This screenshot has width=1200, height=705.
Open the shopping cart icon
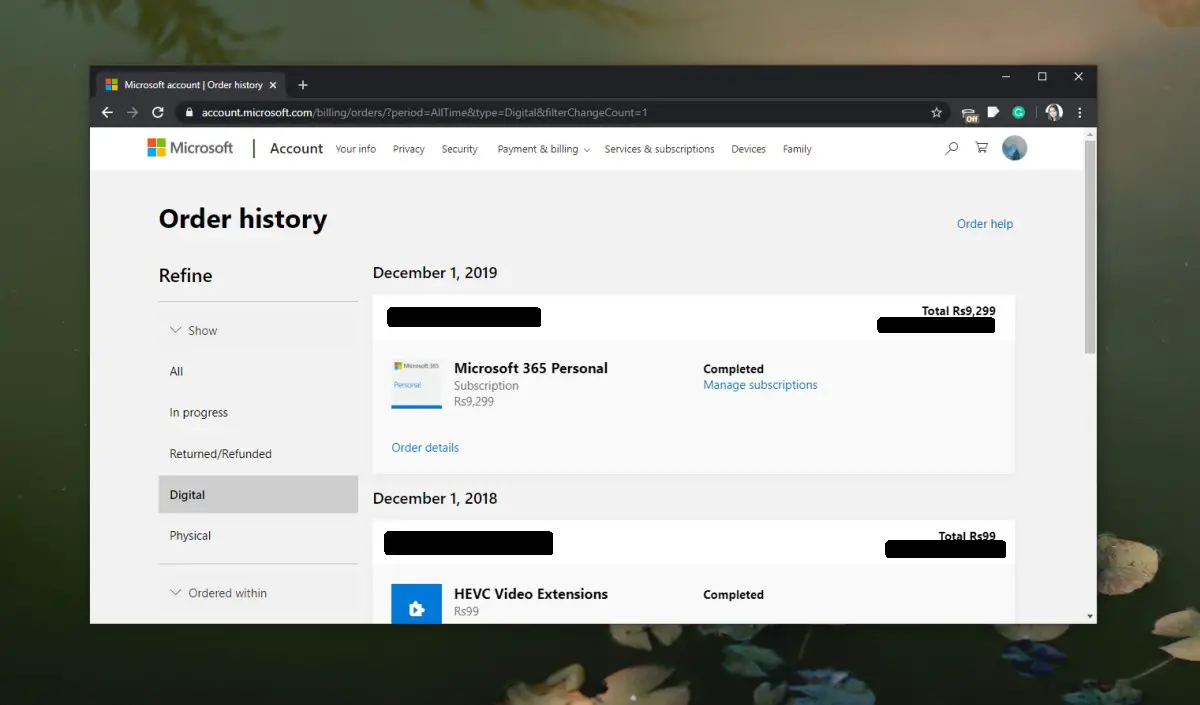click(x=981, y=148)
